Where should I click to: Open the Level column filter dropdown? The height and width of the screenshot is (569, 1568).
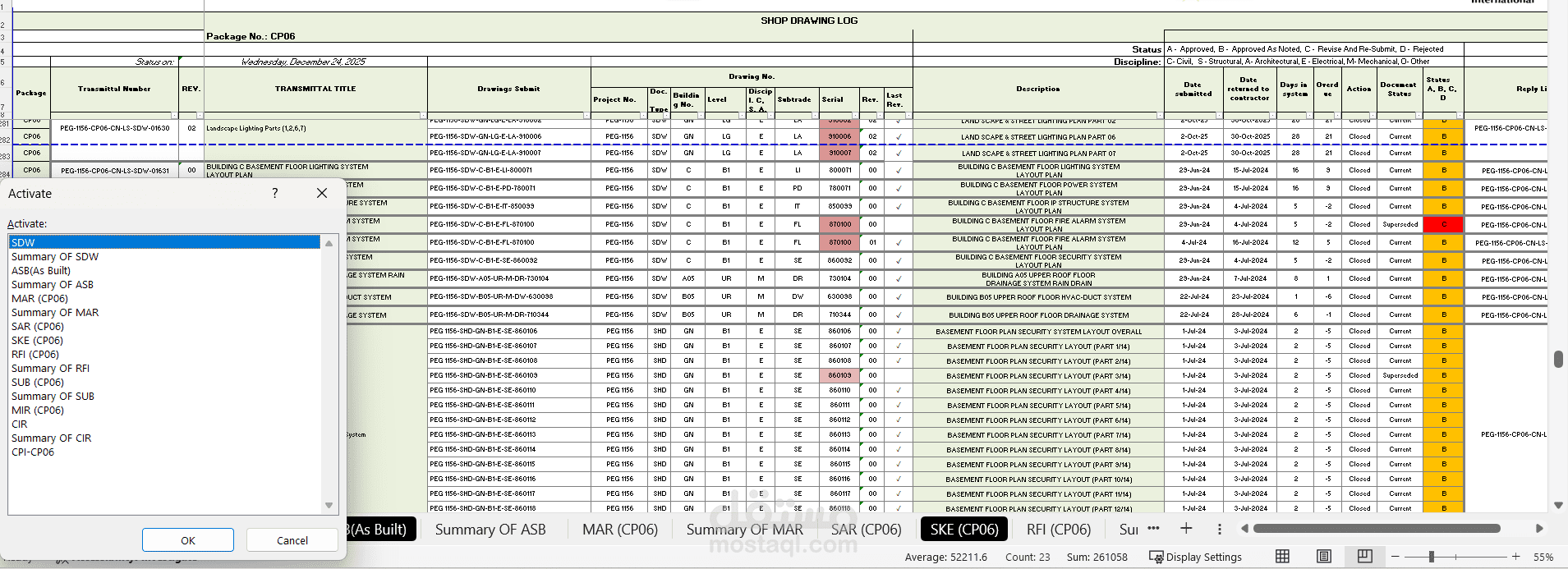pos(742,115)
